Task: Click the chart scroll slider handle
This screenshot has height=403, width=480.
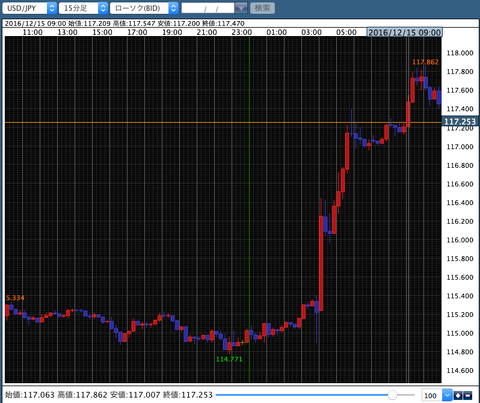Action: pos(392,395)
